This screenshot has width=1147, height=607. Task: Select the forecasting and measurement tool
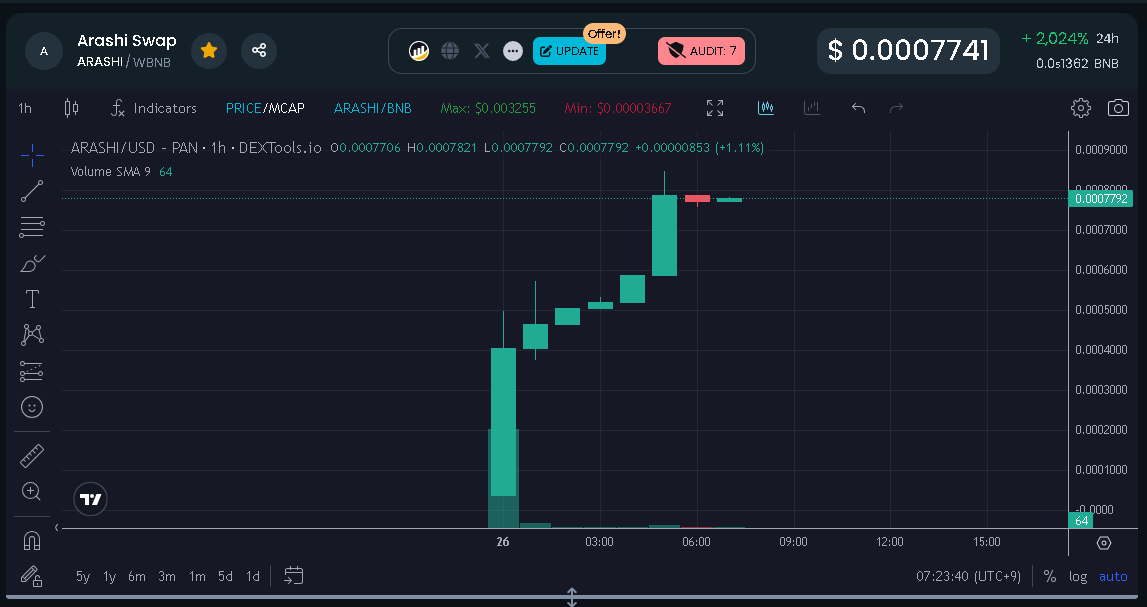pyautogui.click(x=32, y=372)
